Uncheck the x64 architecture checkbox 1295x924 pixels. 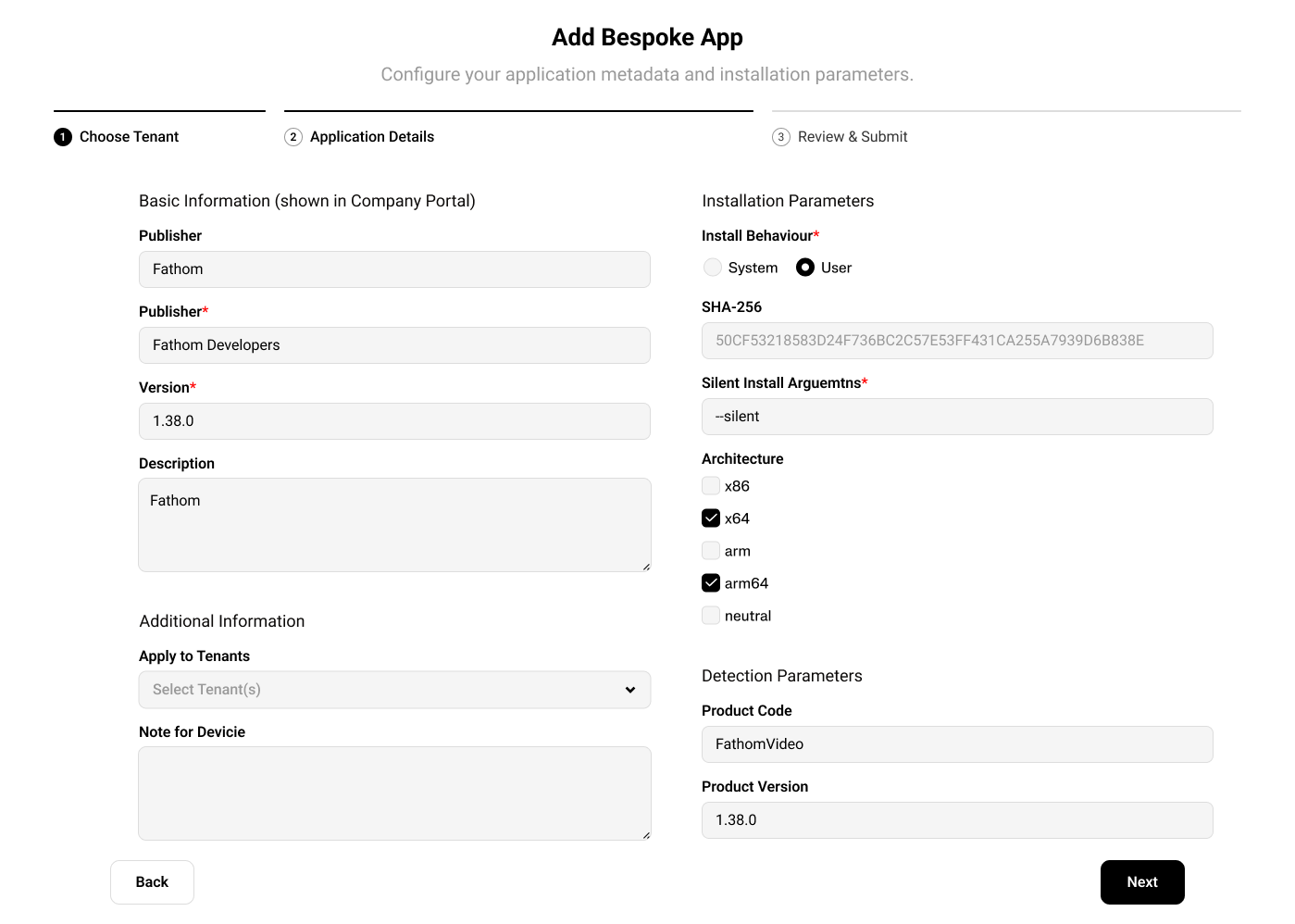[x=711, y=518]
